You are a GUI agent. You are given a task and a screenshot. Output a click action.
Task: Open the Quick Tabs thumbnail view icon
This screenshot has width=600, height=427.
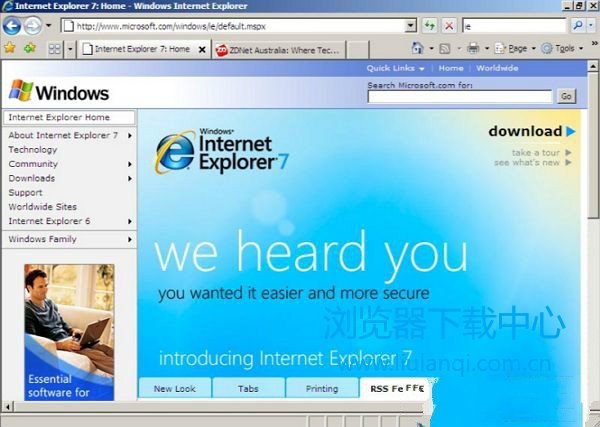point(55,49)
